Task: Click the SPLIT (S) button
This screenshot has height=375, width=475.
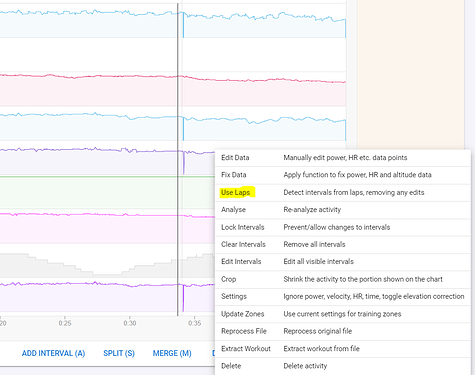Action: pyautogui.click(x=119, y=353)
